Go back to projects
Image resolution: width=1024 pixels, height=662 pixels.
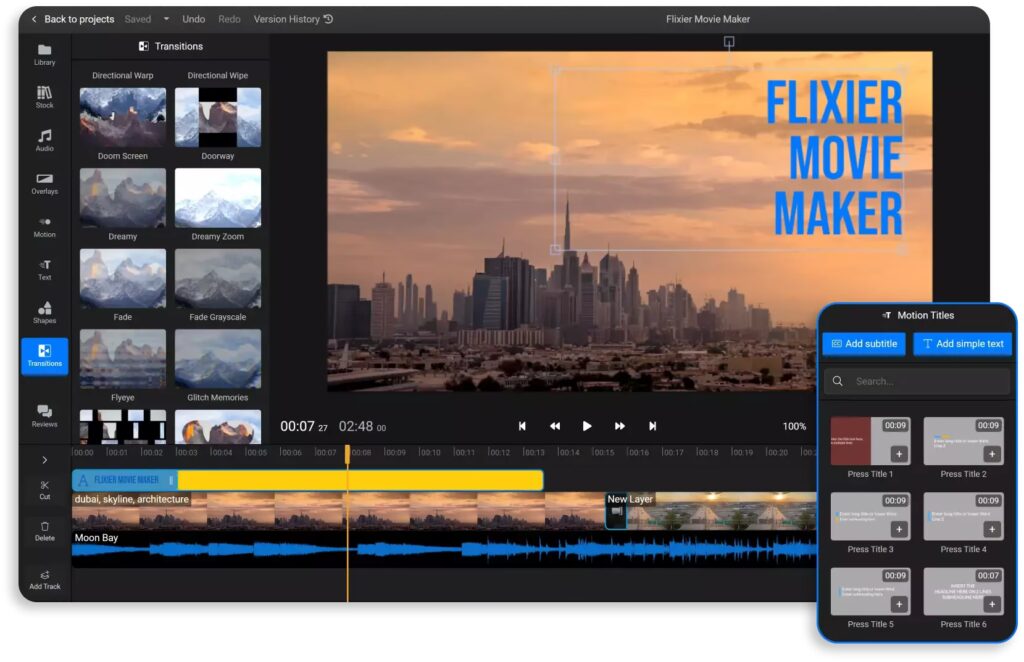(x=71, y=19)
